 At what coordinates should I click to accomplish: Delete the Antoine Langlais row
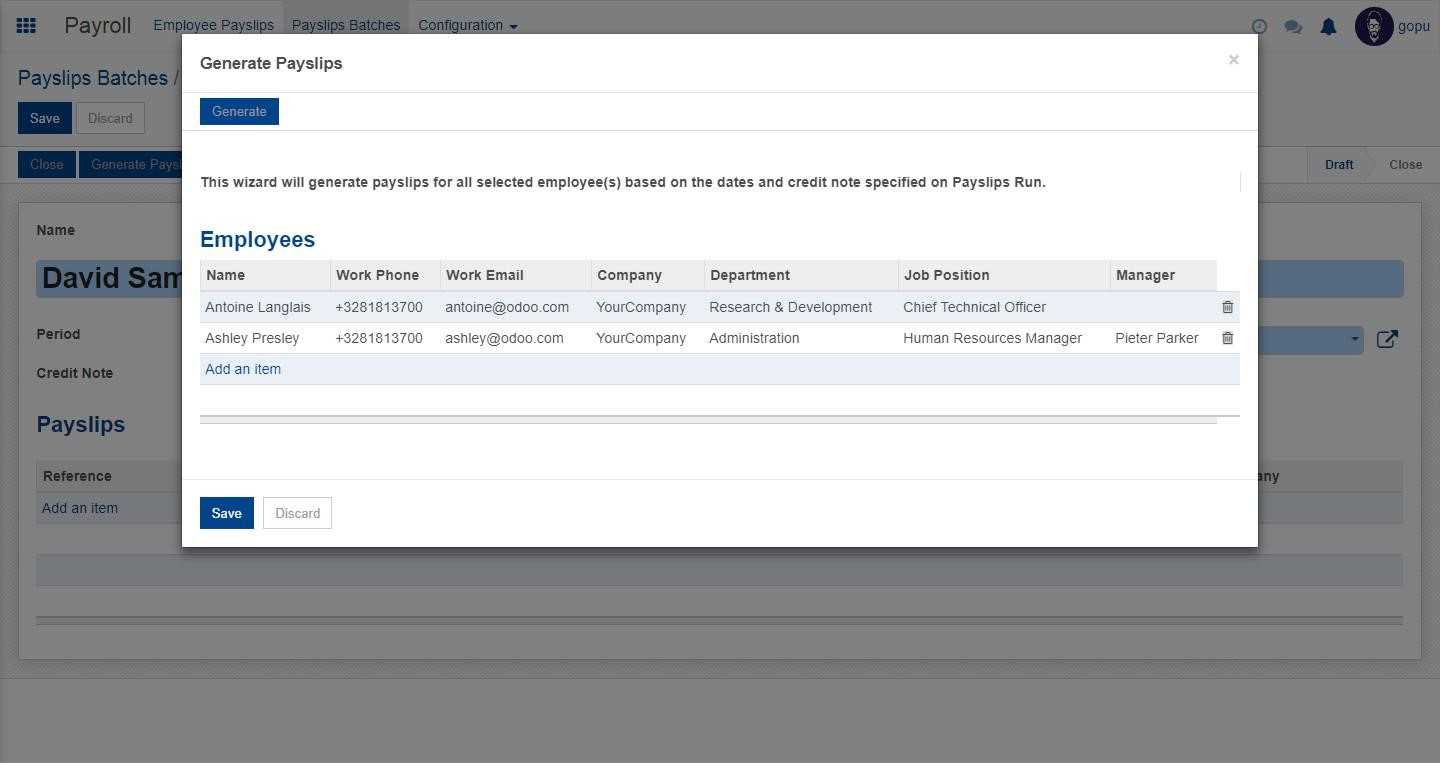coord(1227,307)
